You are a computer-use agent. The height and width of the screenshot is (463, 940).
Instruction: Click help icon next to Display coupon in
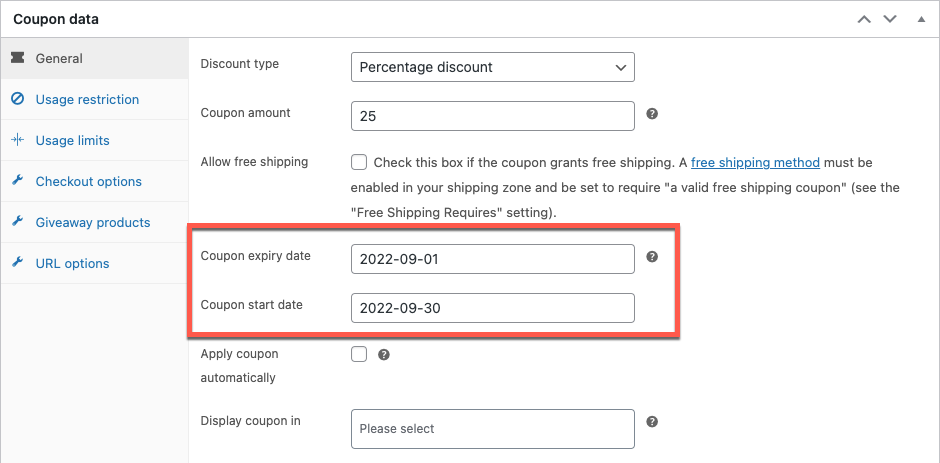pyautogui.click(x=652, y=422)
